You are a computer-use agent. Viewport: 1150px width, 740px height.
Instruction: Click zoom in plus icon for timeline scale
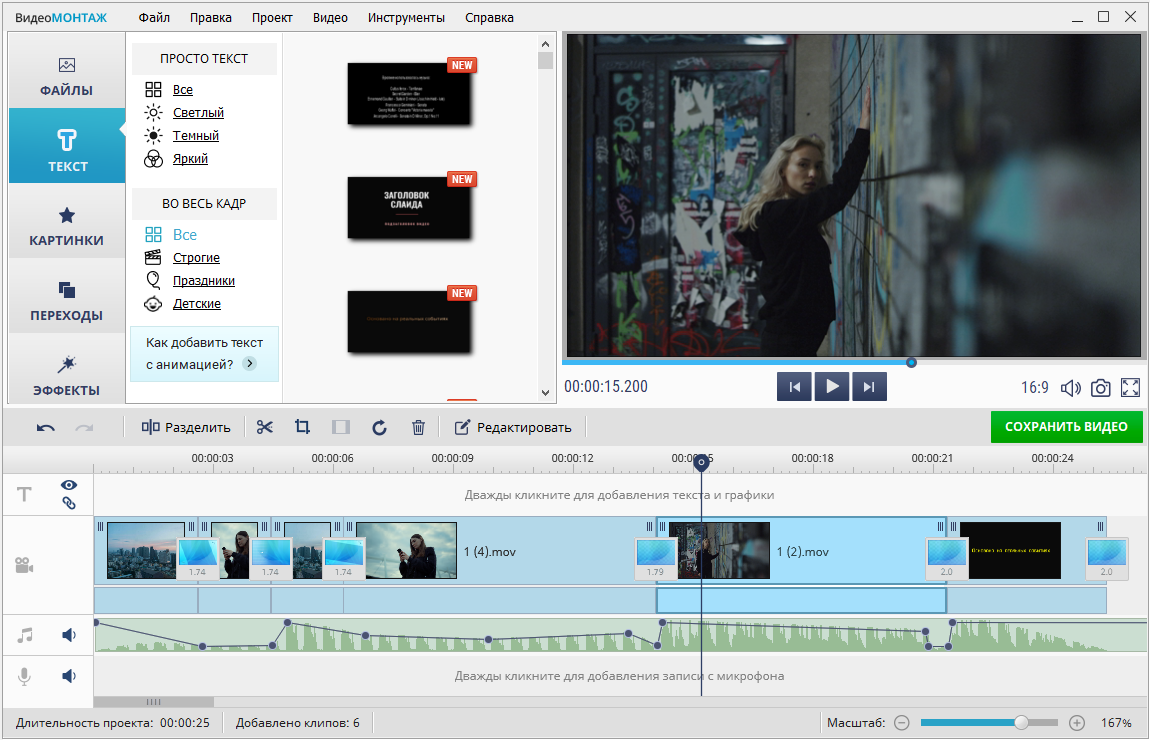point(1077,722)
